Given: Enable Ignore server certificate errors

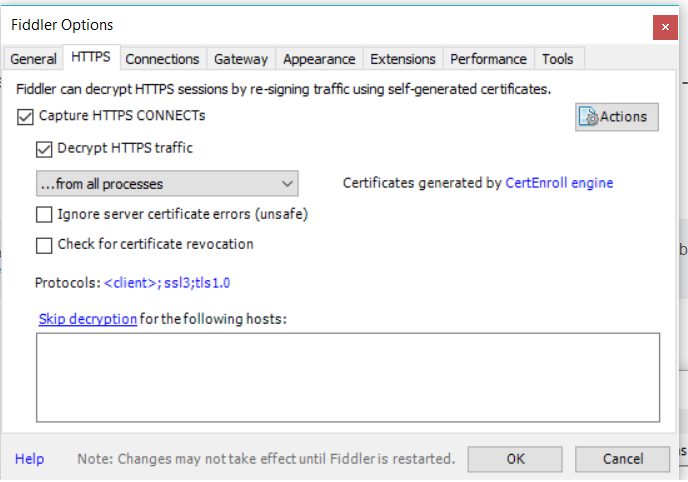Looking at the screenshot, I should (44, 214).
